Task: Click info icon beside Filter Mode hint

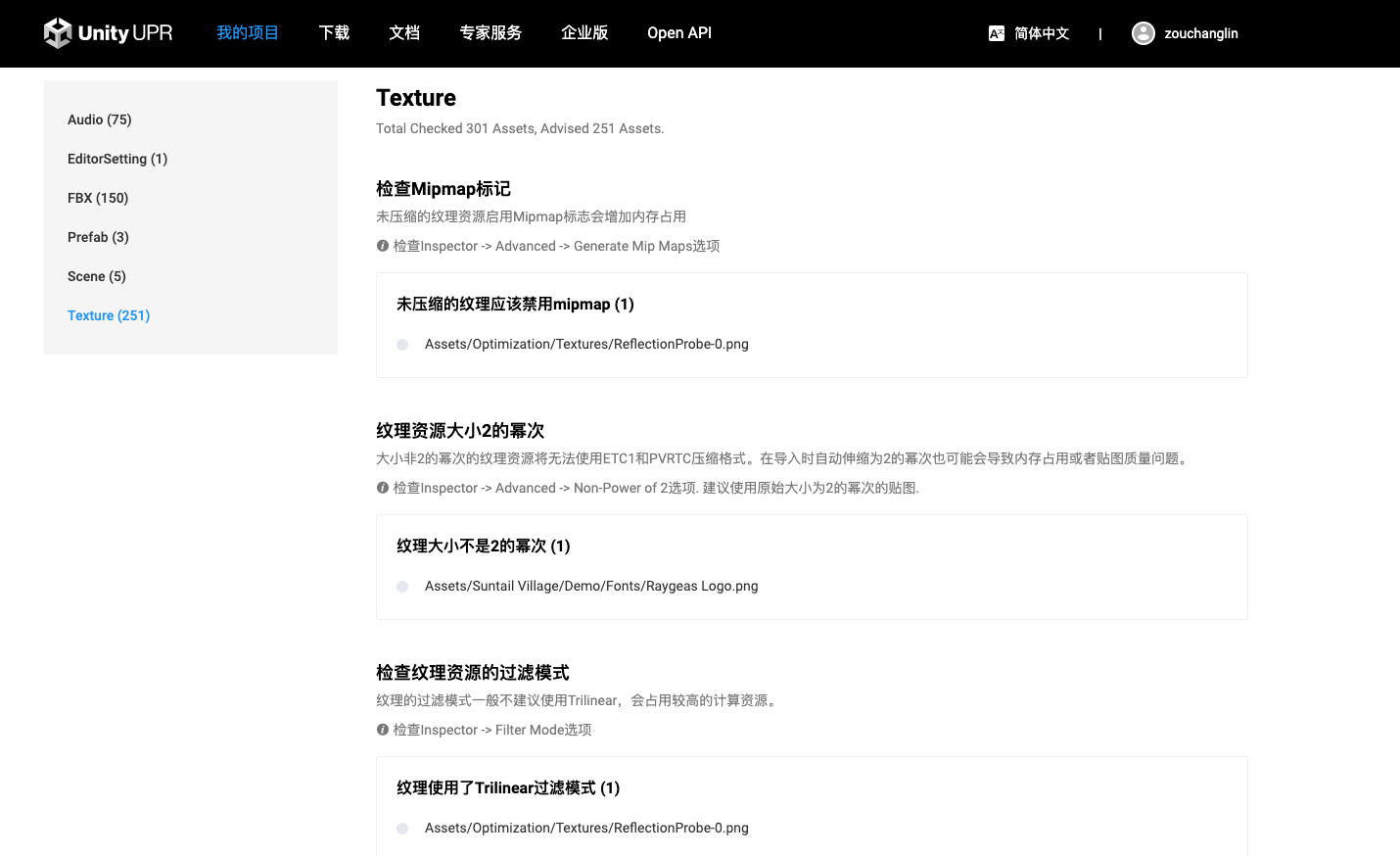Action: 383,730
